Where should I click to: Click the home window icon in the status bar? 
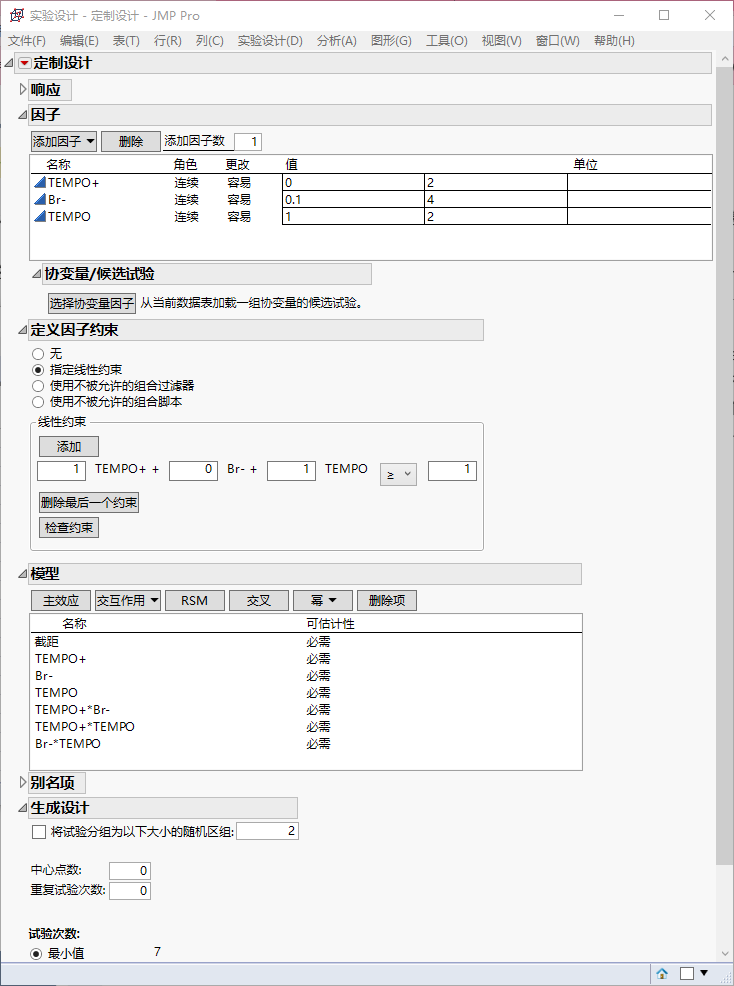[x=662, y=973]
